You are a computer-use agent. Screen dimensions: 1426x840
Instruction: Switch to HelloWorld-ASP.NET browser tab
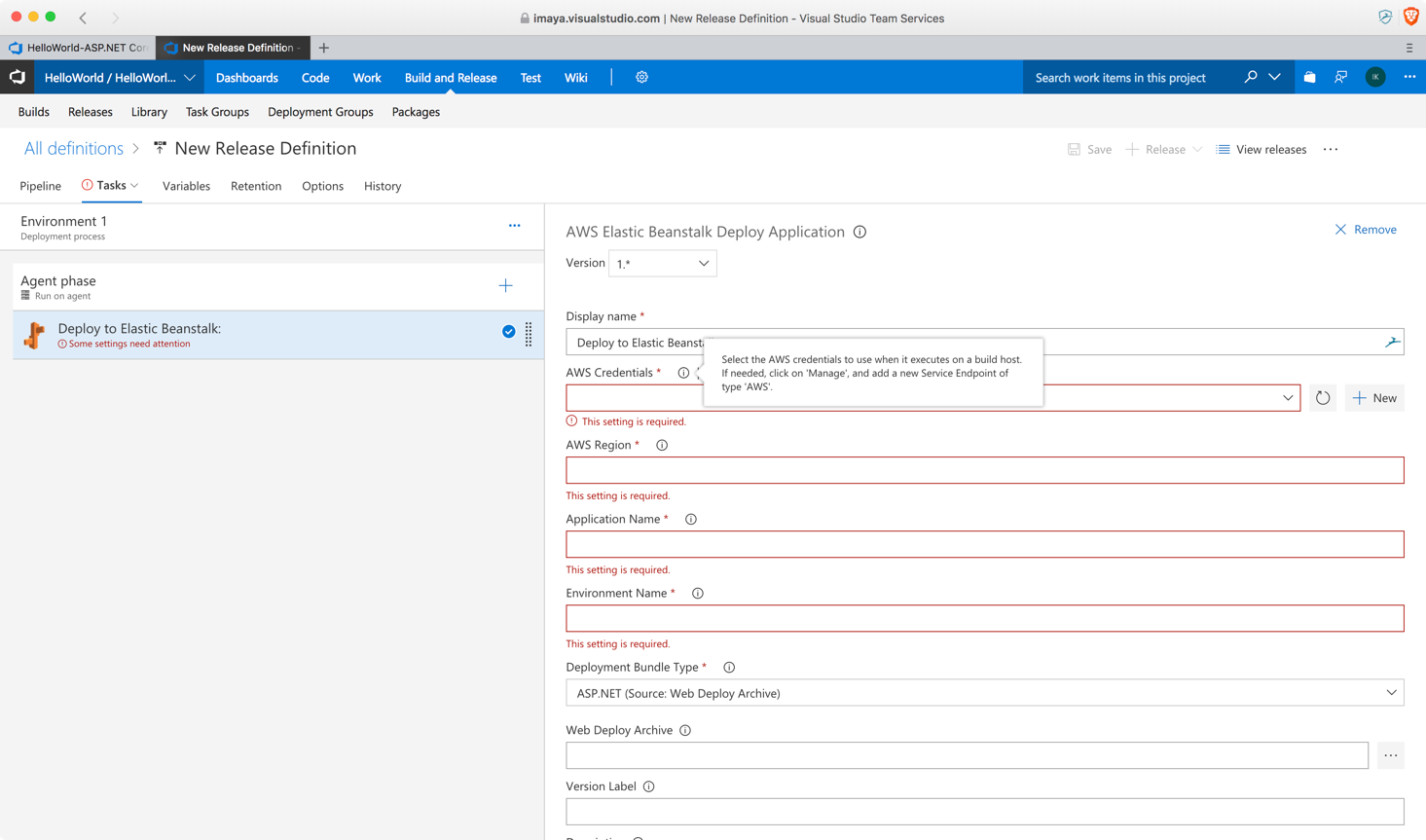tap(78, 48)
